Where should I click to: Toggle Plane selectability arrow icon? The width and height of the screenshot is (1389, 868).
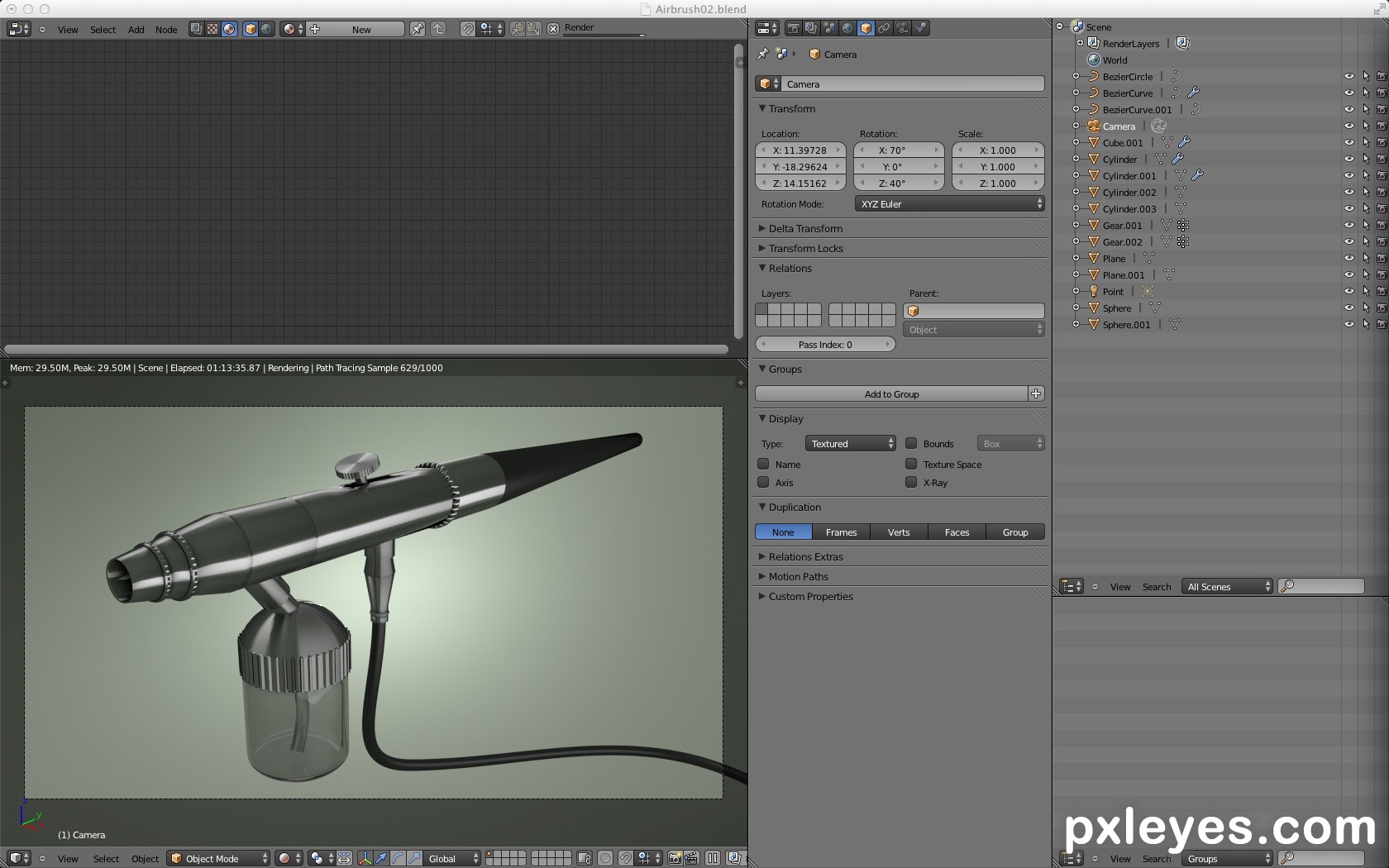pos(1366,258)
